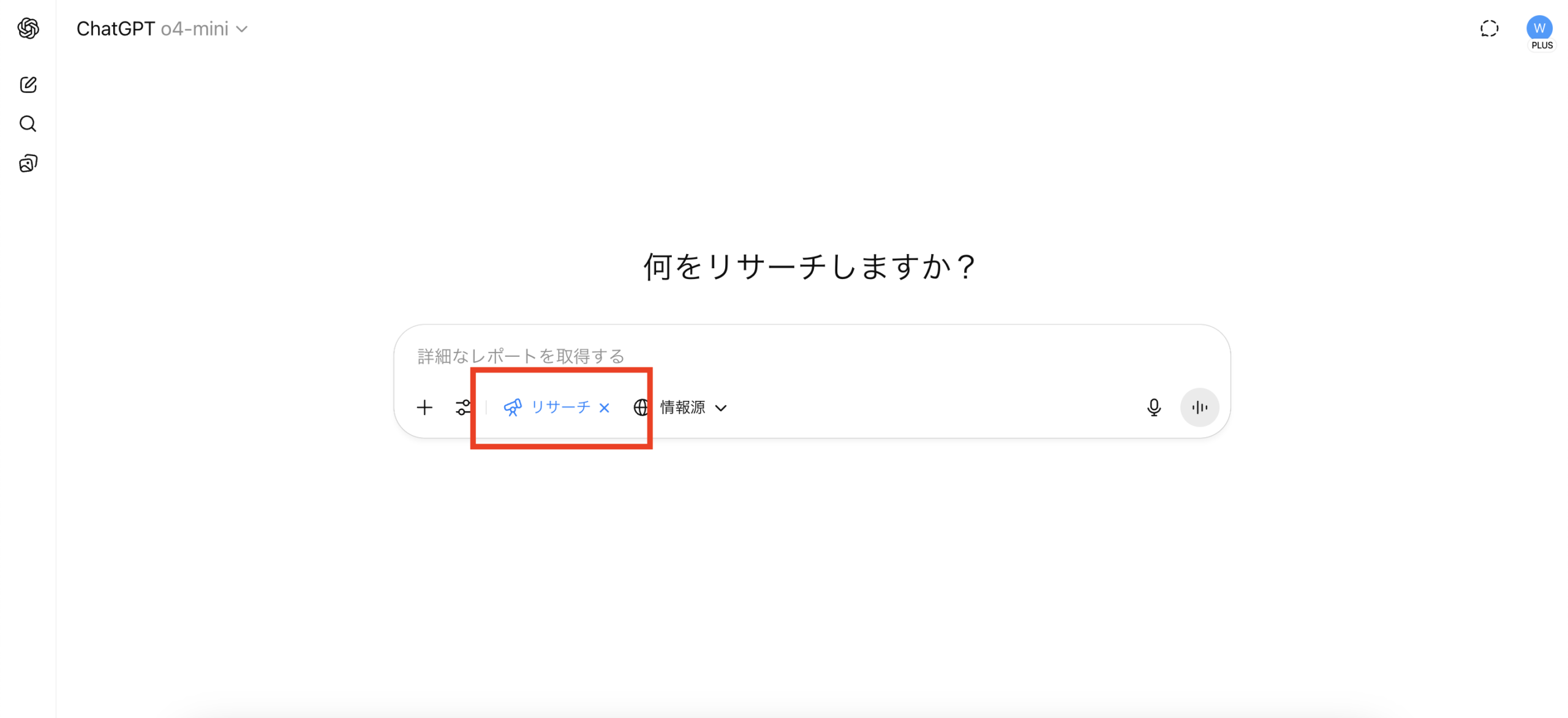Open the profile menu from the W avatar
This screenshot has width=1568, height=718.
click(1539, 28)
